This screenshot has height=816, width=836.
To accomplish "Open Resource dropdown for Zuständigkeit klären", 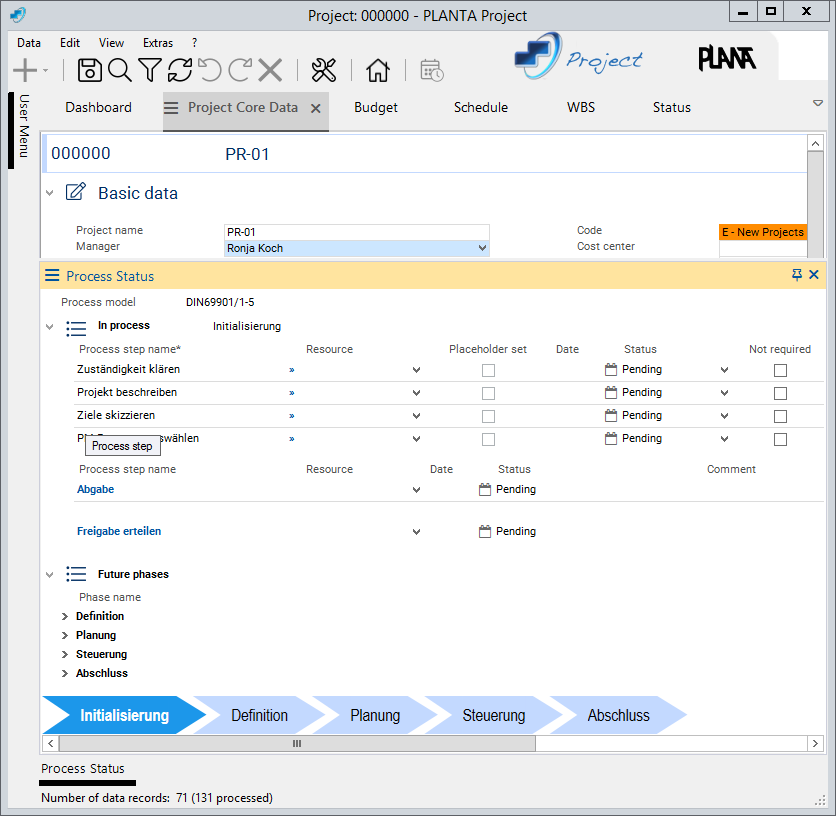I will 416,370.
